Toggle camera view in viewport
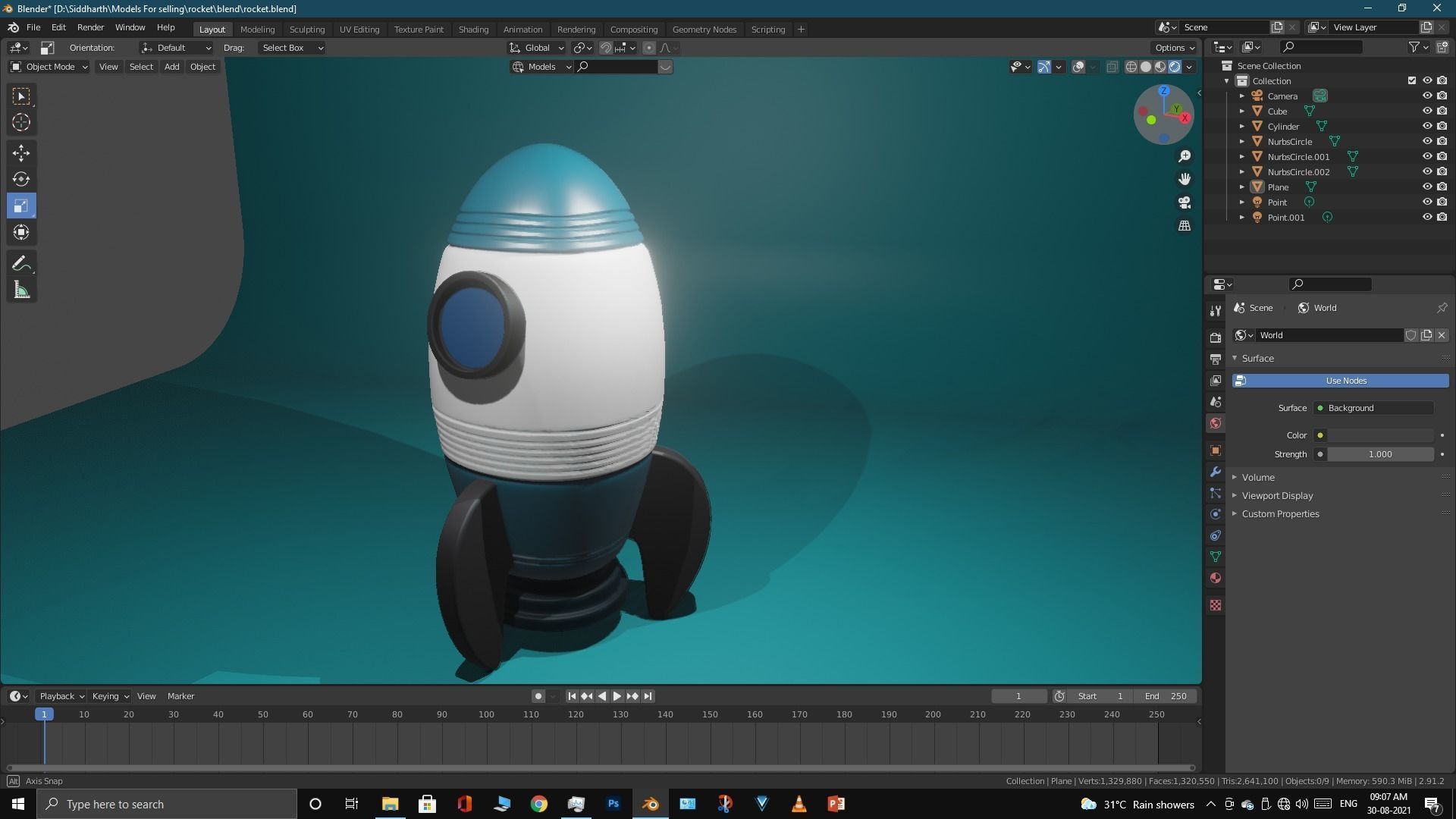Screen dimensions: 1456x819 (1184, 202)
